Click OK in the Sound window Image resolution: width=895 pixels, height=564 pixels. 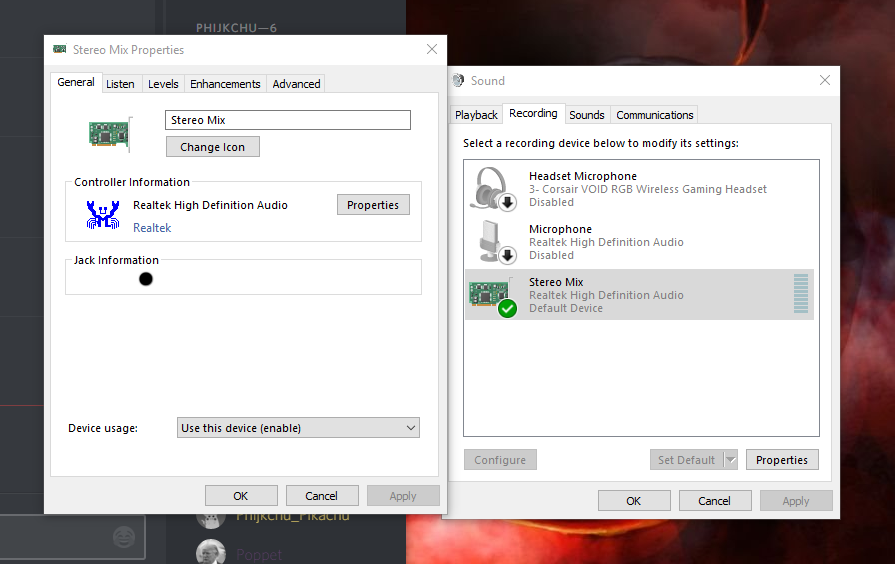click(x=634, y=501)
